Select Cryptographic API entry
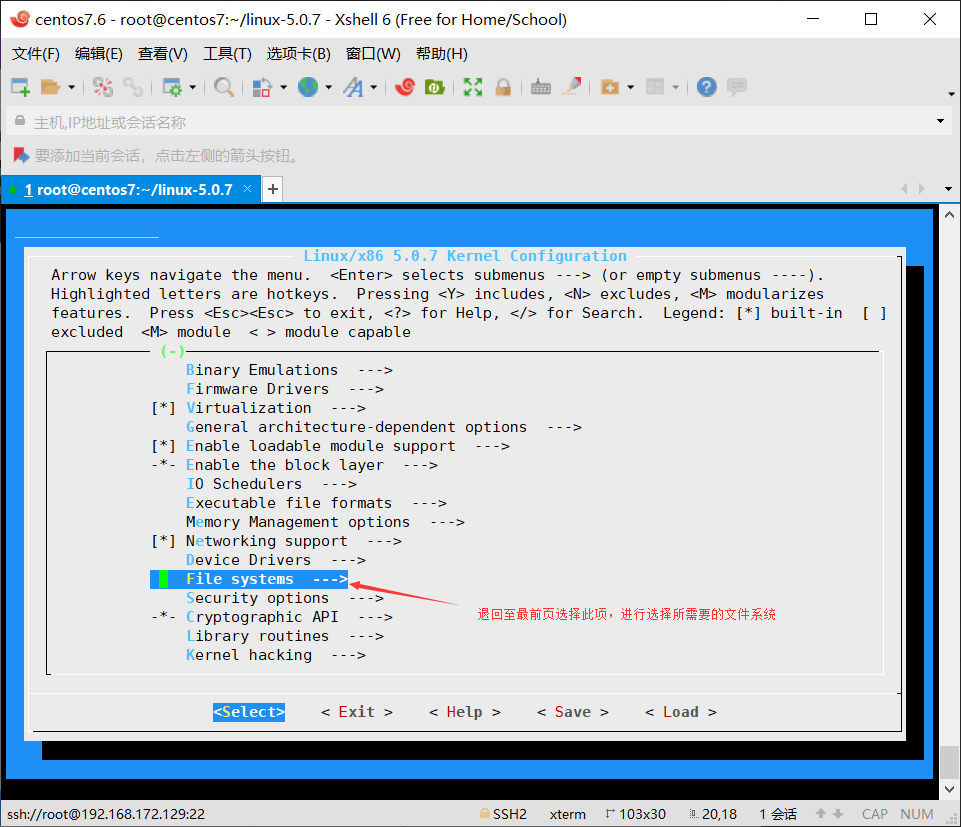This screenshot has width=961, height=827. pyautogui.click(x=289, y=617)
